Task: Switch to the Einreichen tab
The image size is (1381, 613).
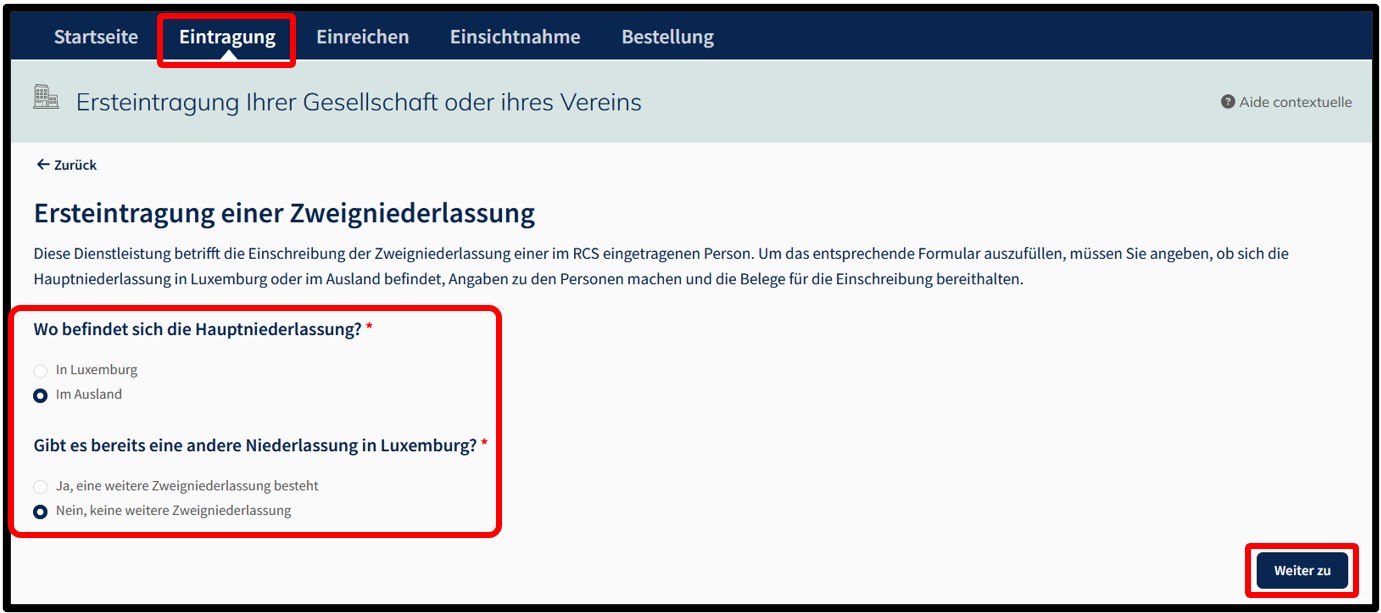Action: coord(363,37)
